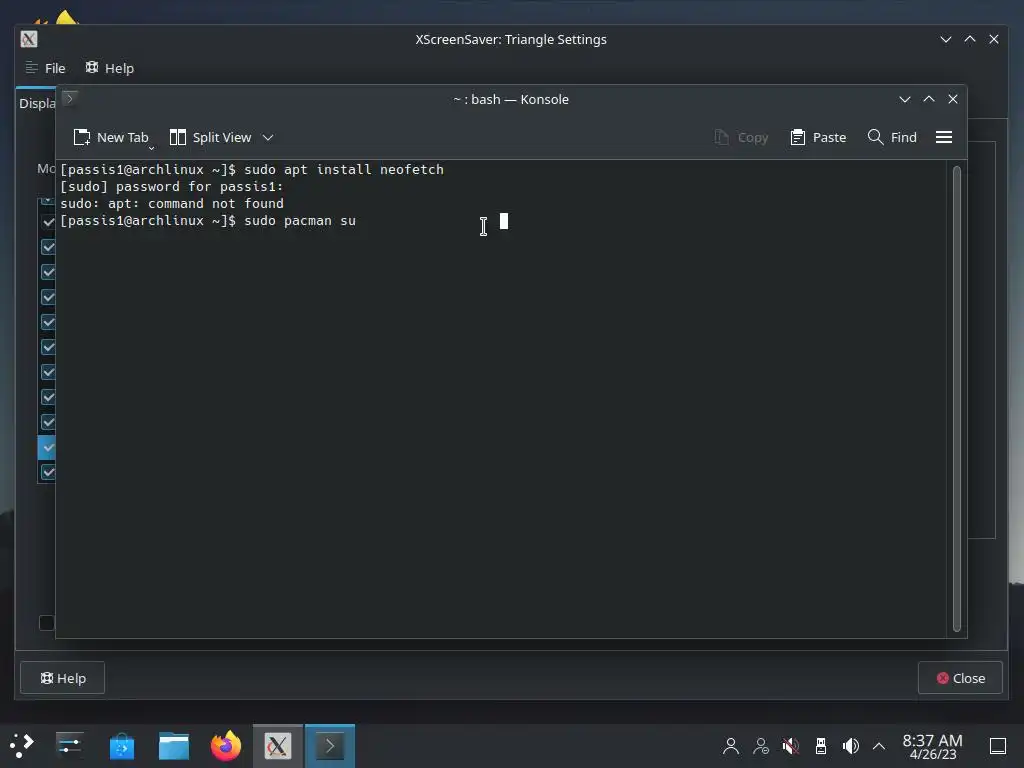Open Dolphin file manager from the taskbar
This screenshot has height=768, width=1024.
pyautogui.click(x=174, y=745)
